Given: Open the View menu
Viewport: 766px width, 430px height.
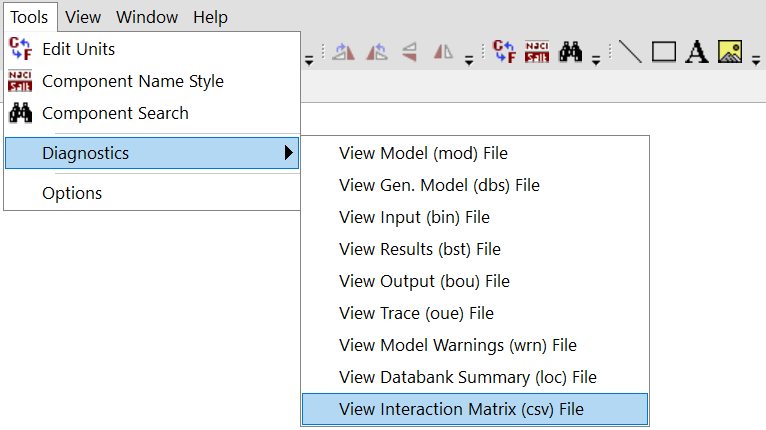Looking at the screenshot, I should point(83,17).
